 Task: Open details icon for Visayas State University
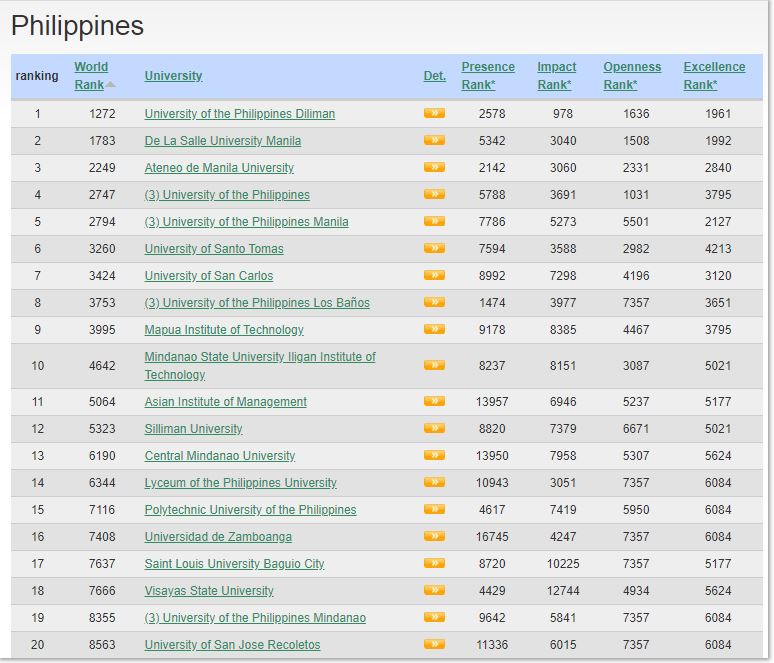pos(434,590)
